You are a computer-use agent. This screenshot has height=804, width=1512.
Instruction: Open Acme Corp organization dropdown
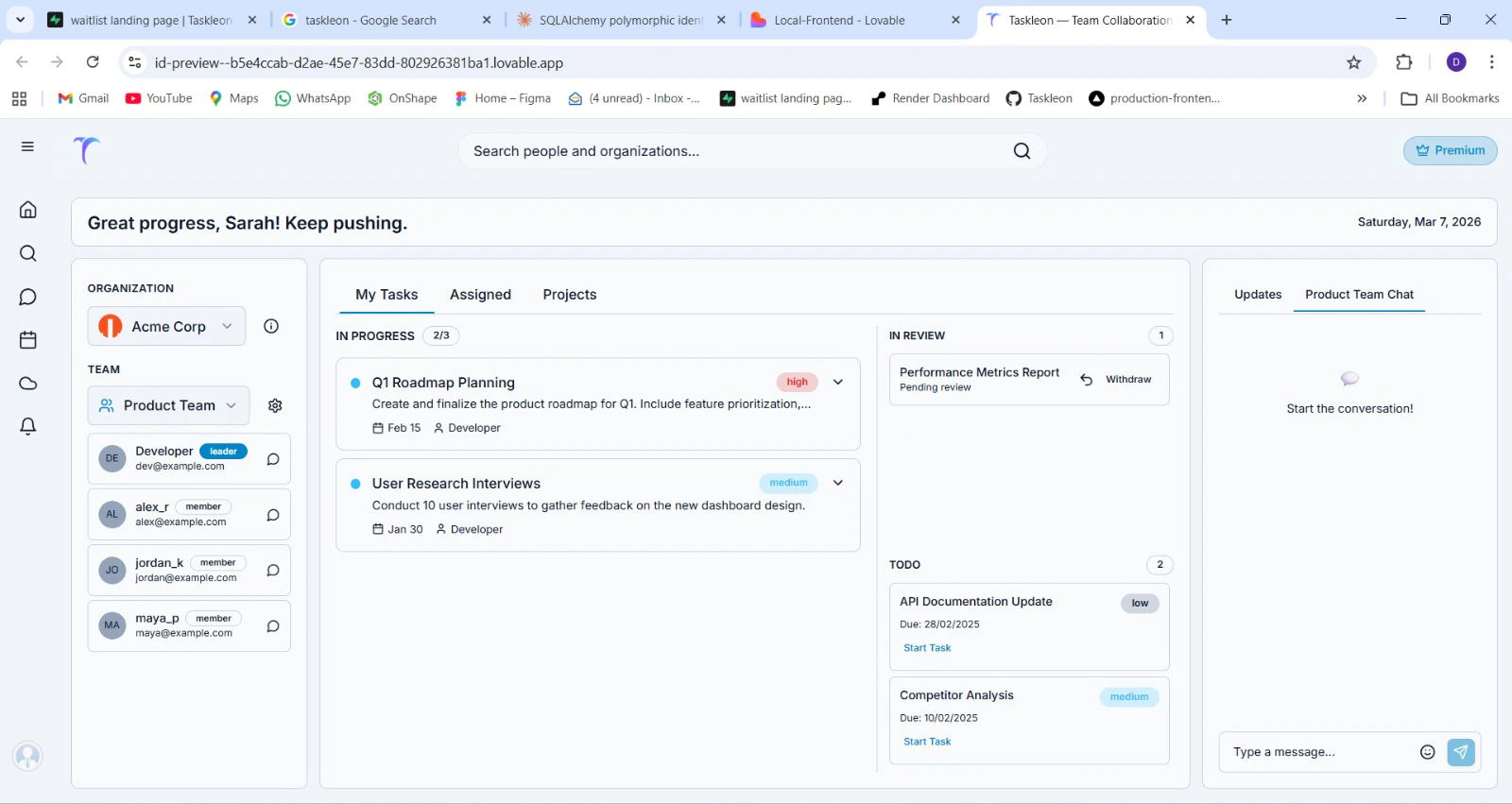pyautogui.click(x=166, y=326)
